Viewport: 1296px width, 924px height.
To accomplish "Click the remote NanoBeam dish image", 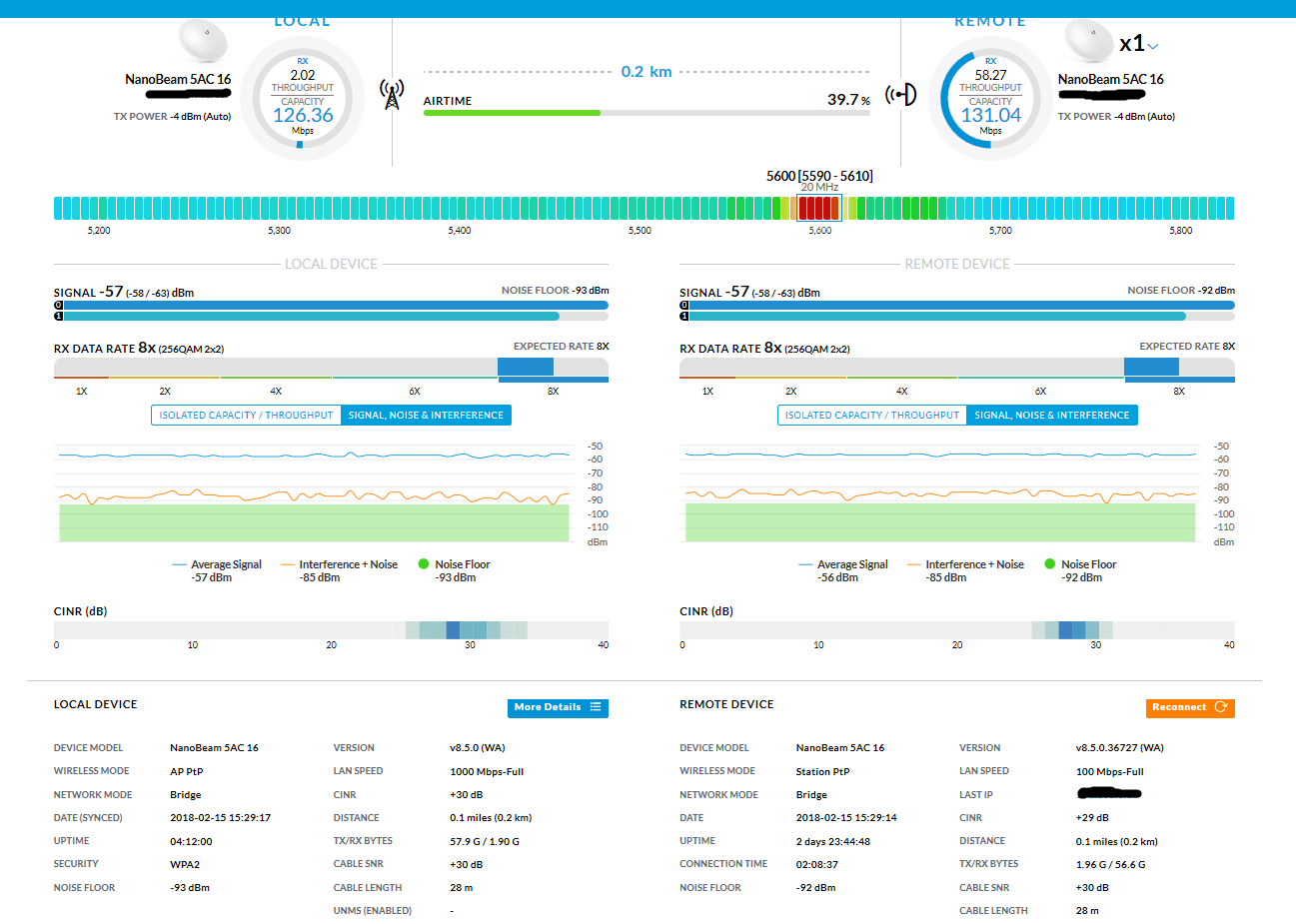I will 1088,42.
